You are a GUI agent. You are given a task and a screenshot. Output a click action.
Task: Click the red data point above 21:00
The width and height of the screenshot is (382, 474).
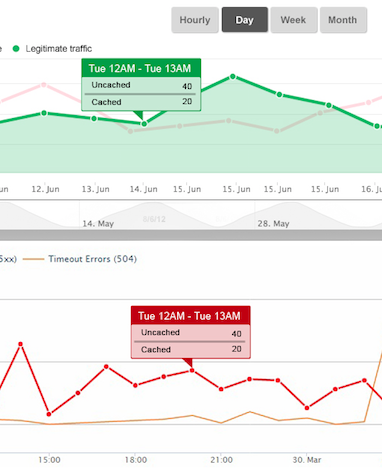[221, 389]
